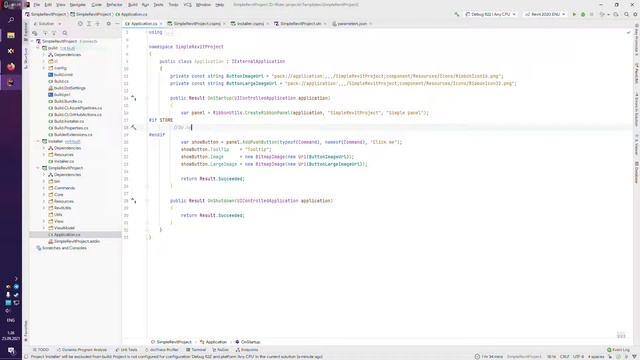Collapse the SimpleRevitProject solution root node
This screenshot has width=640, height=360.
[33, 41]
